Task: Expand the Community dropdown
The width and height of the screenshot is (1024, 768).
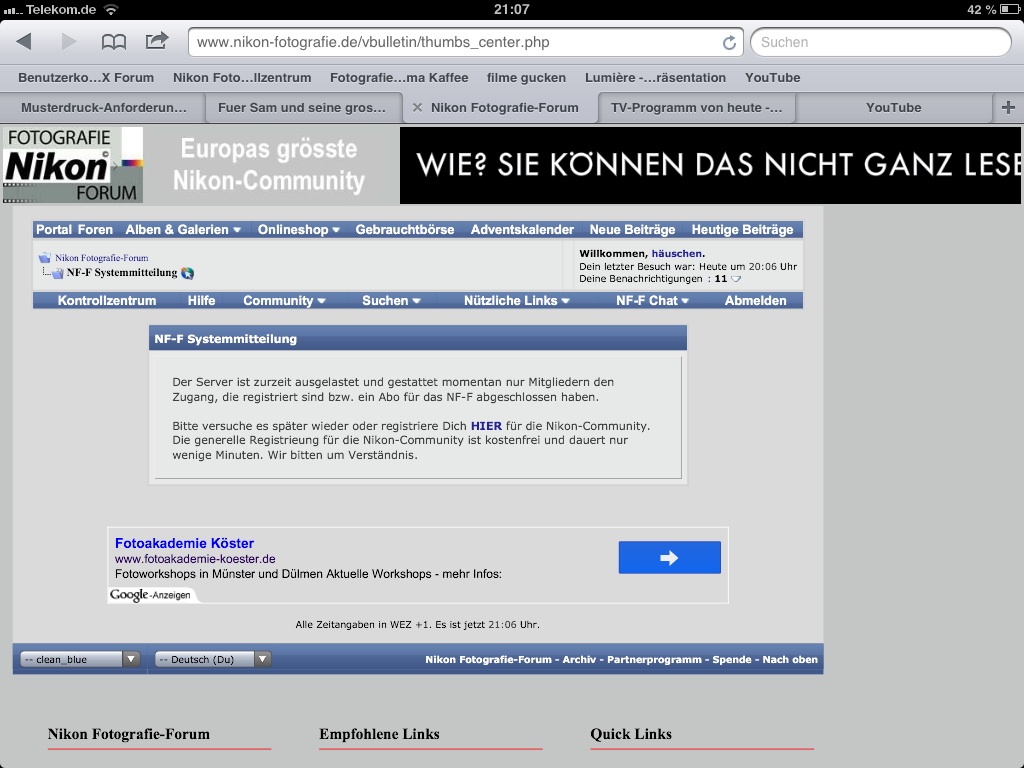Action: coord(284,300)
